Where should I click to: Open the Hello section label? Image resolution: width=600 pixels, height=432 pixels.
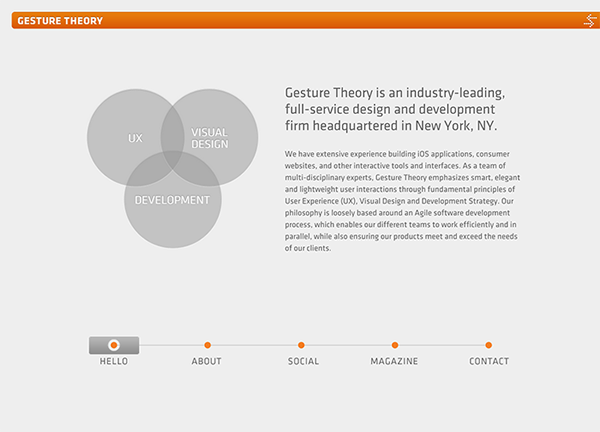tap(114, 362)
